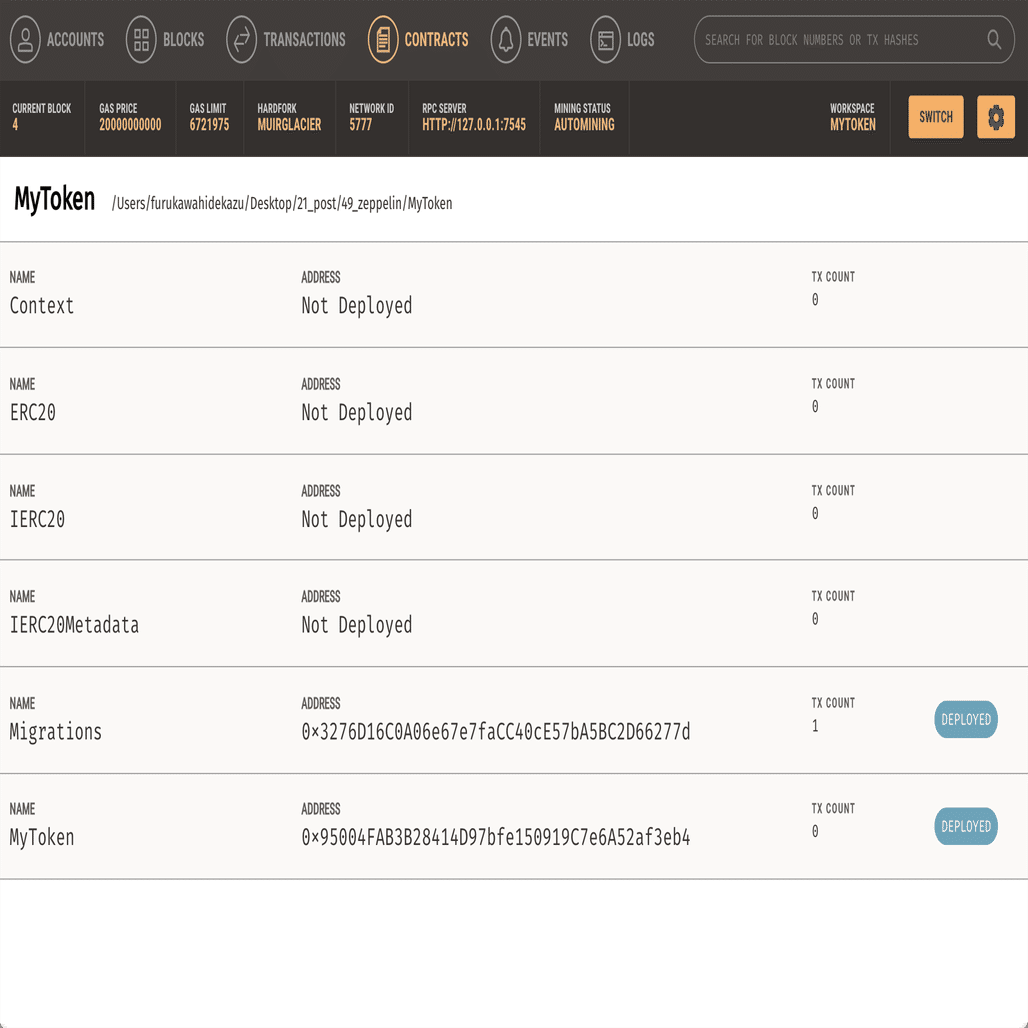Viewport: 1028px width, 1028px height.
Task: Click the Migrations TX count value 1
Action: point(815,726)
